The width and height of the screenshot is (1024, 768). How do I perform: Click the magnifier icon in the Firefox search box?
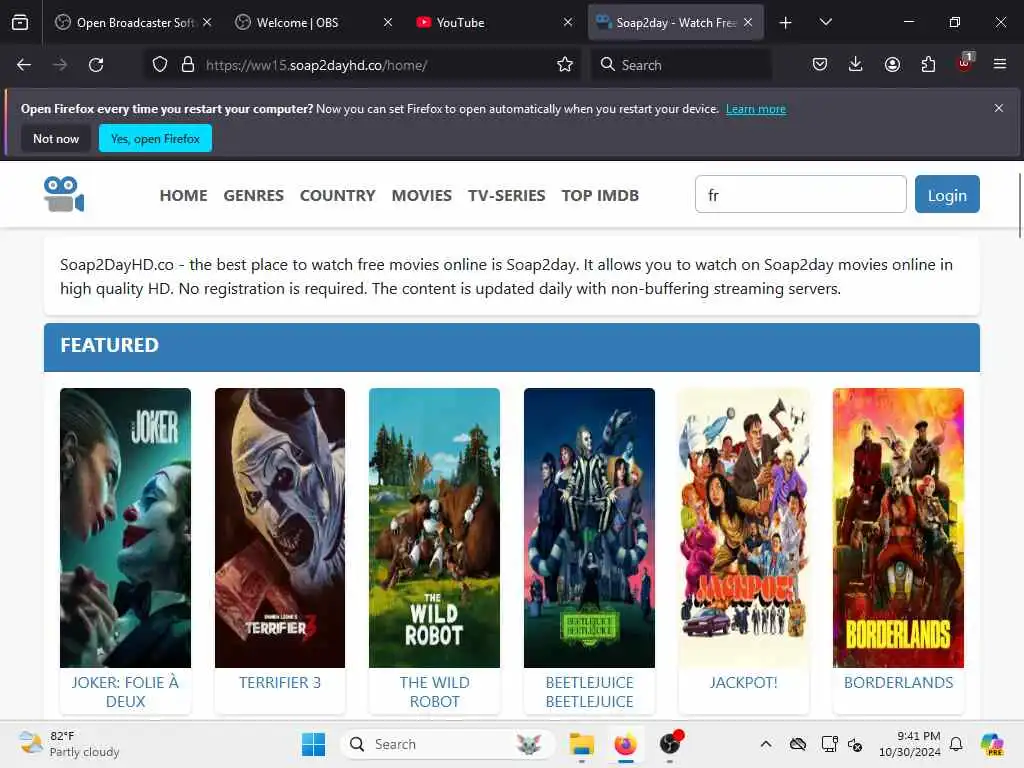pyautogui.click(x=607, y=65)
